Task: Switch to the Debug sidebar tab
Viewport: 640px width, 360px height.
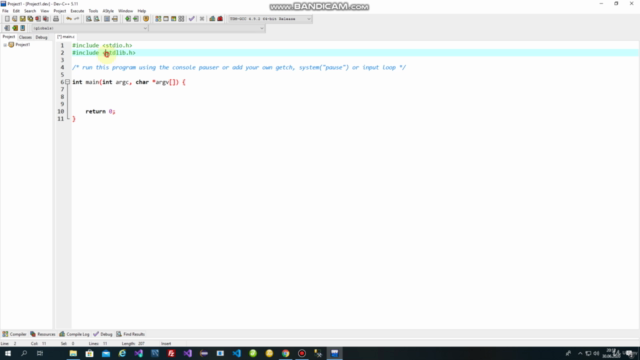Action: point(41,37)
